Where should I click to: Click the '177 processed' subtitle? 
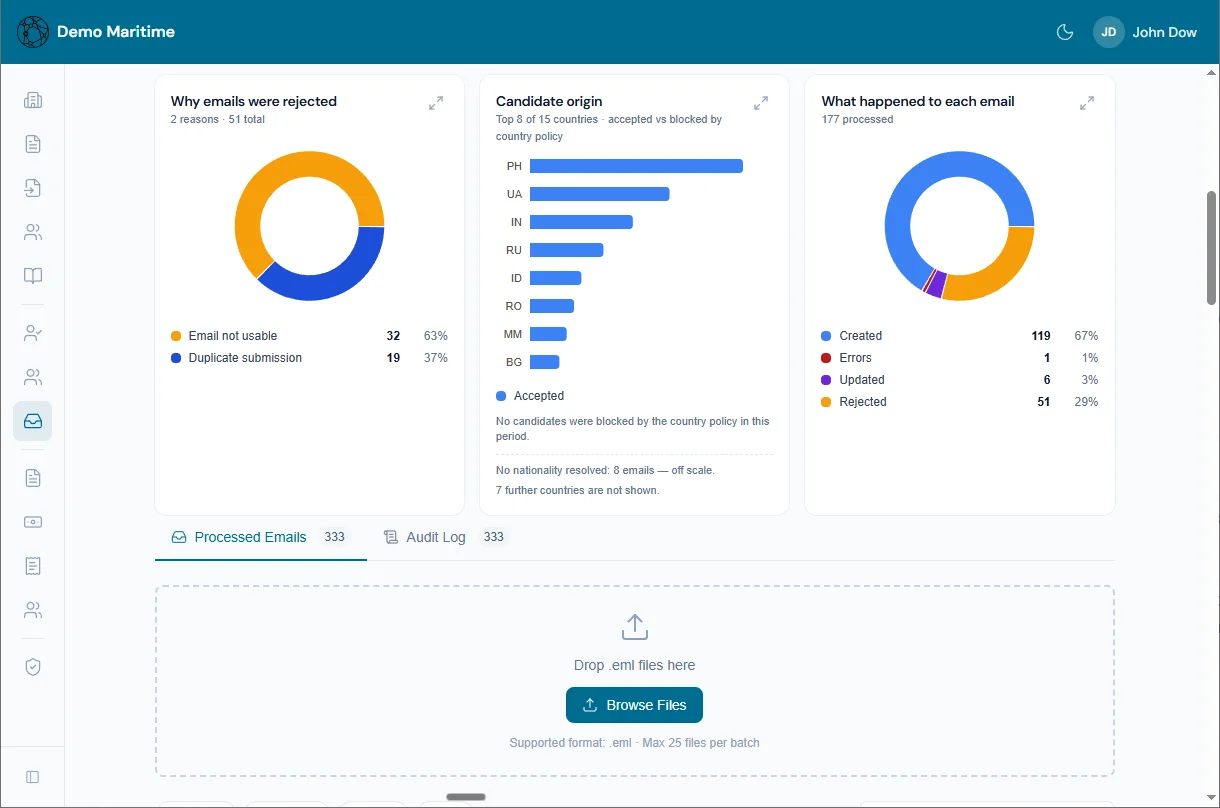(x=857, y=119)
